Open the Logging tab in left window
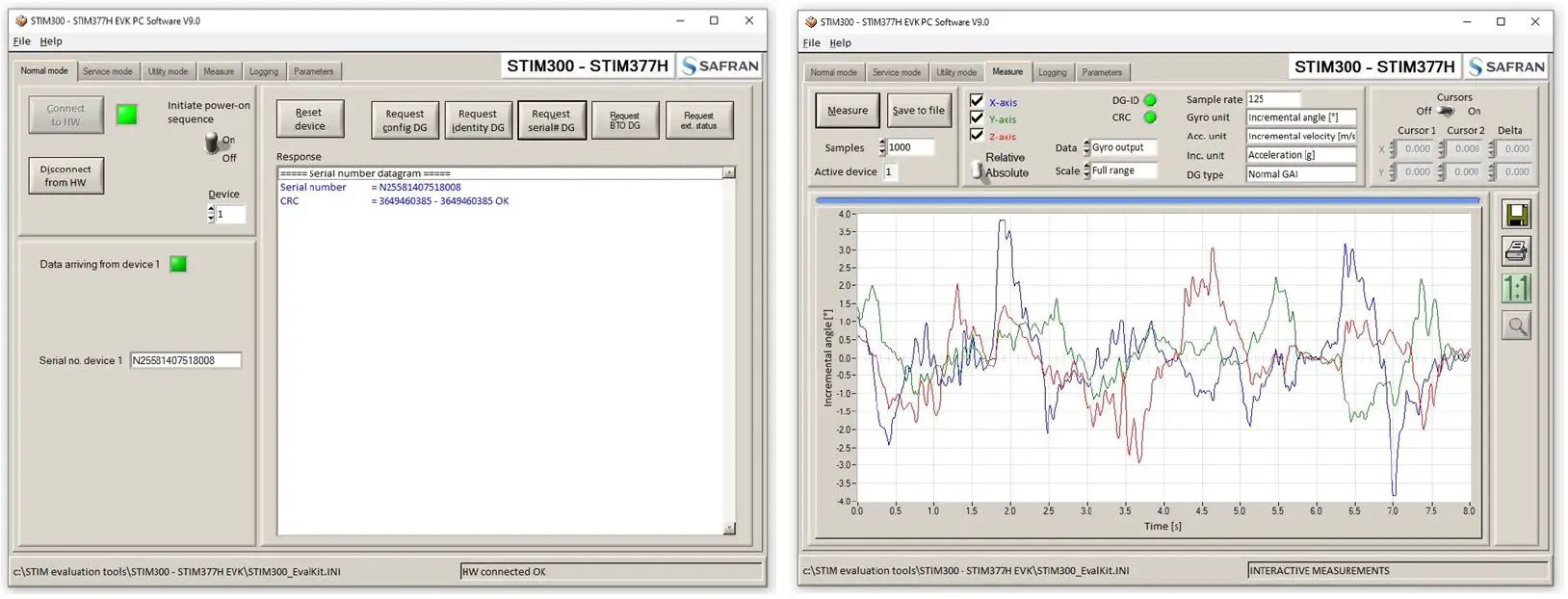Screen dimensions: 1568x599 [x=264, y=71]
